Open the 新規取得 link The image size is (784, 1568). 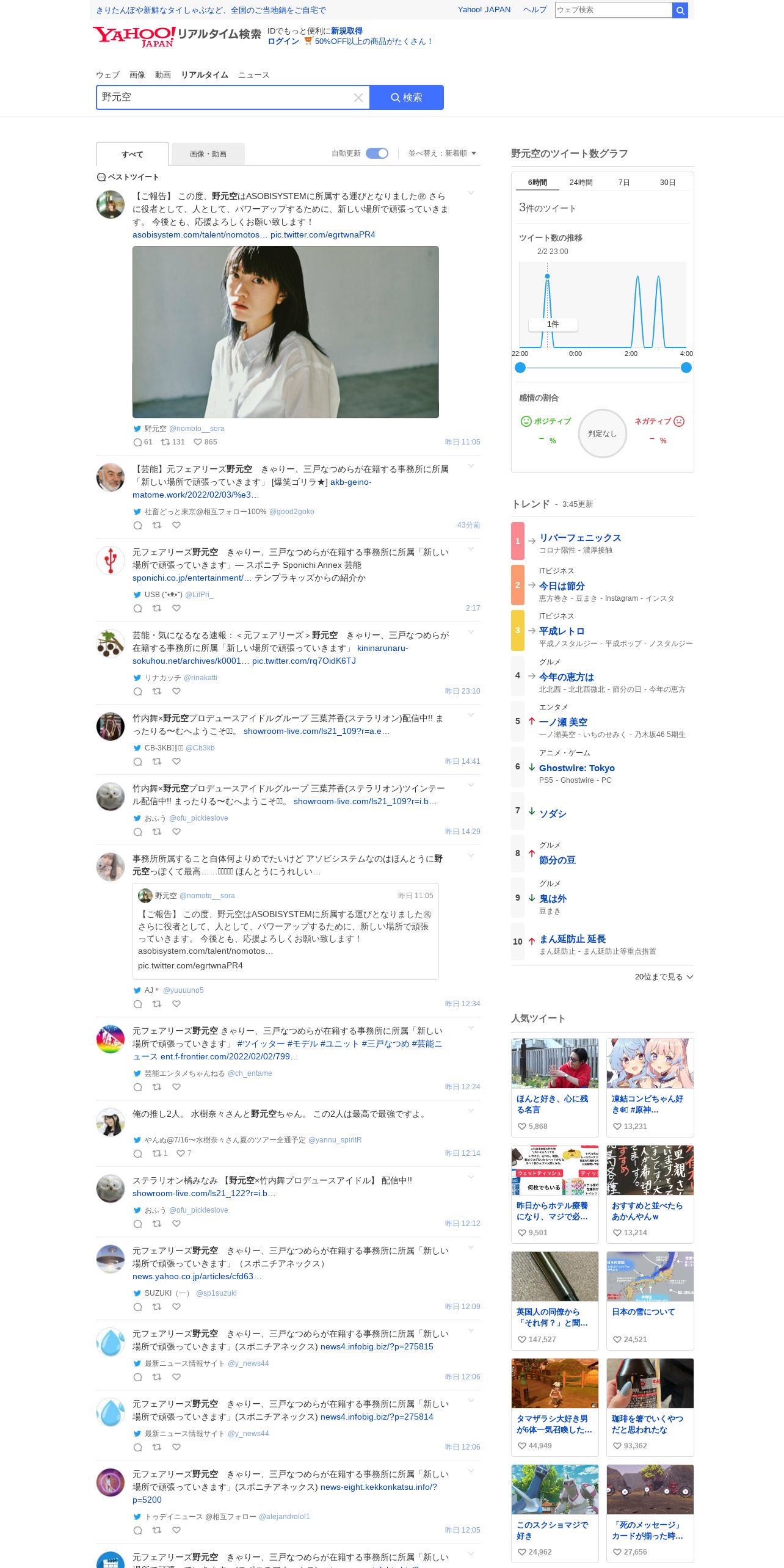(347, 31)
